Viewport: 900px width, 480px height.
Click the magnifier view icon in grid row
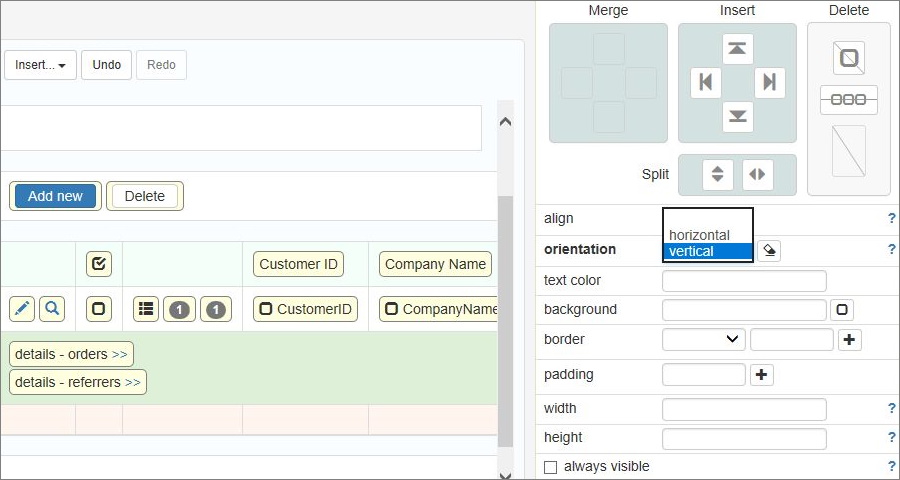pyautogui.click(x=52, y=309)
